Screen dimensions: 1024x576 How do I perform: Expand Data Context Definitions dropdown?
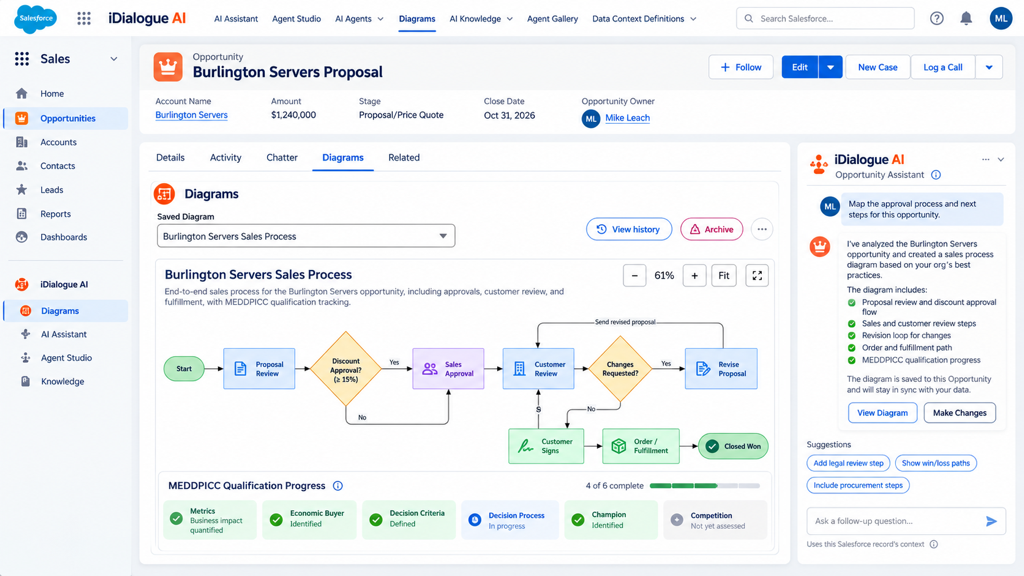[693, 19]
